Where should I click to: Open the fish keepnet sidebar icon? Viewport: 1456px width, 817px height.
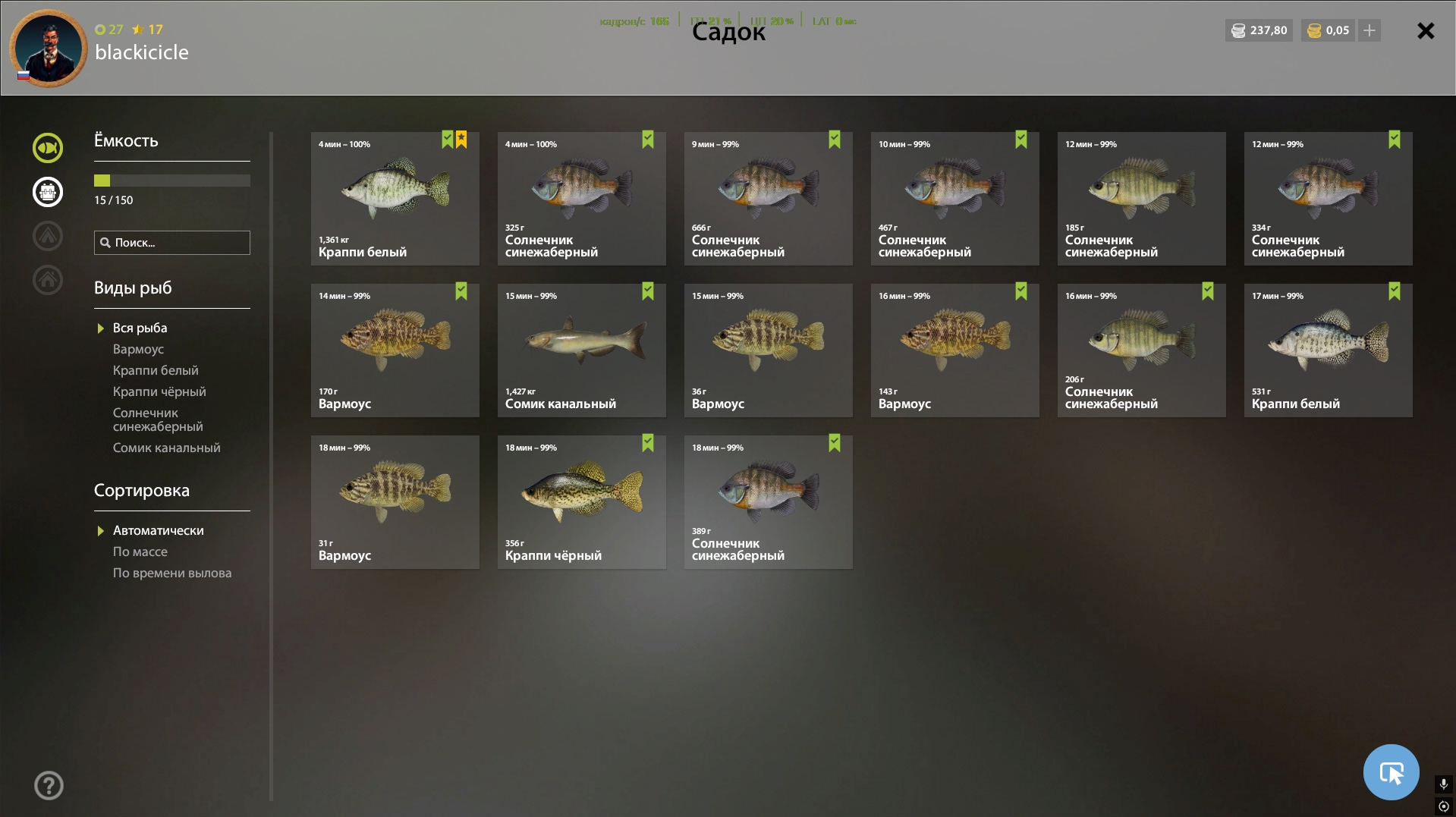48,148
